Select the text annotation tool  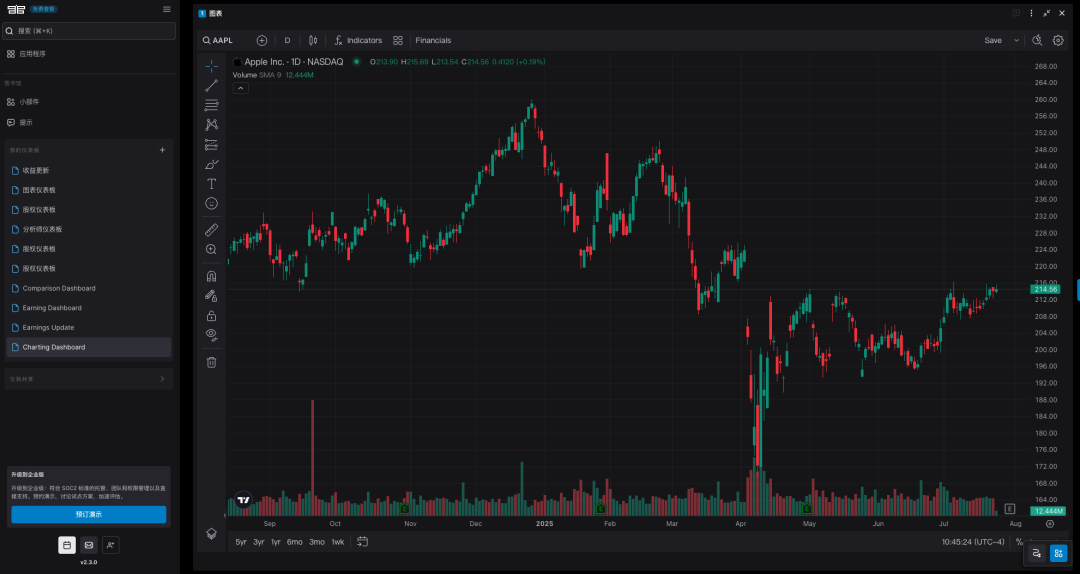[211, 184]
